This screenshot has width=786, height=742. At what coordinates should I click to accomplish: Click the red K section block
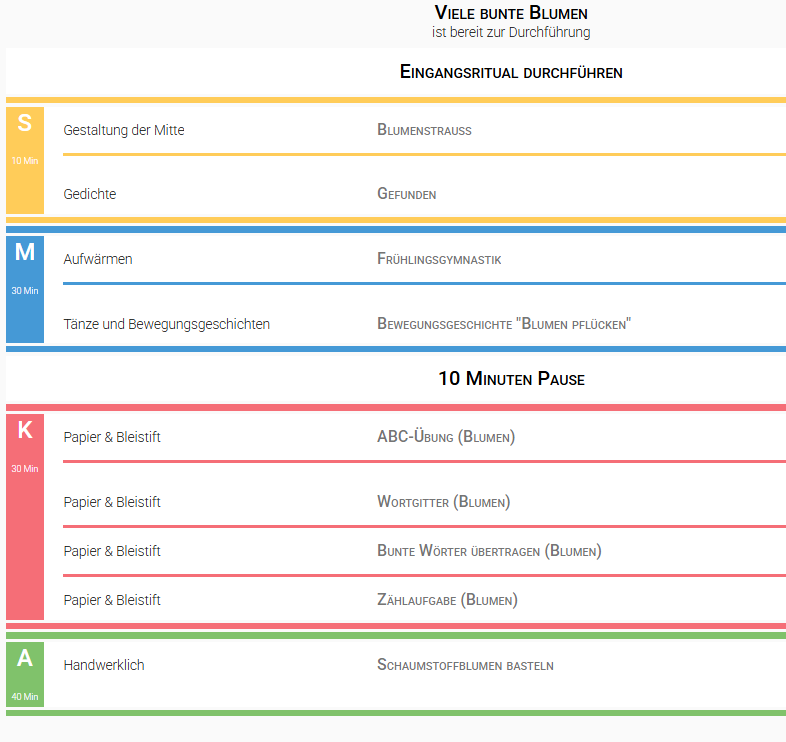[25, 517]
